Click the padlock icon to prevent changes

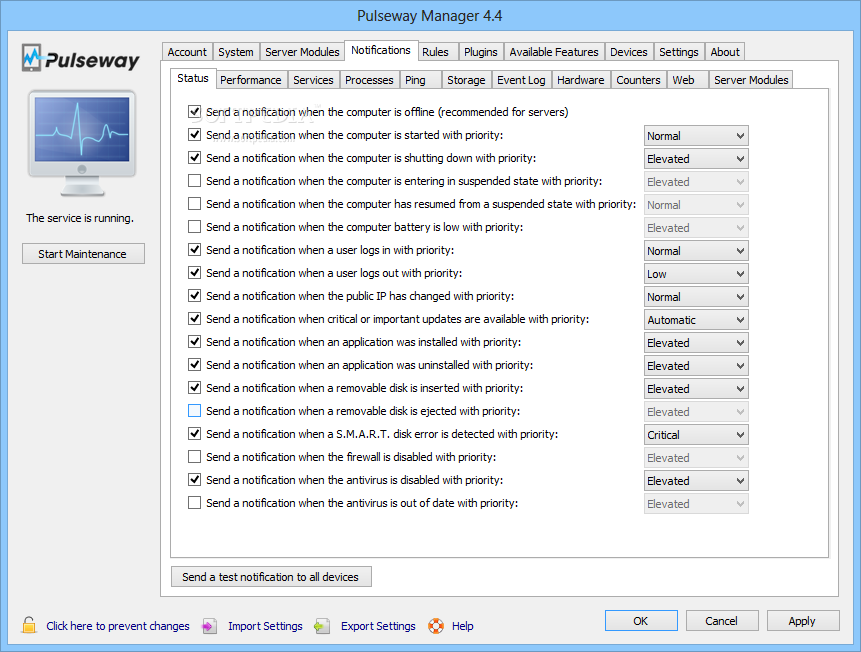click(x=29, y=625)
